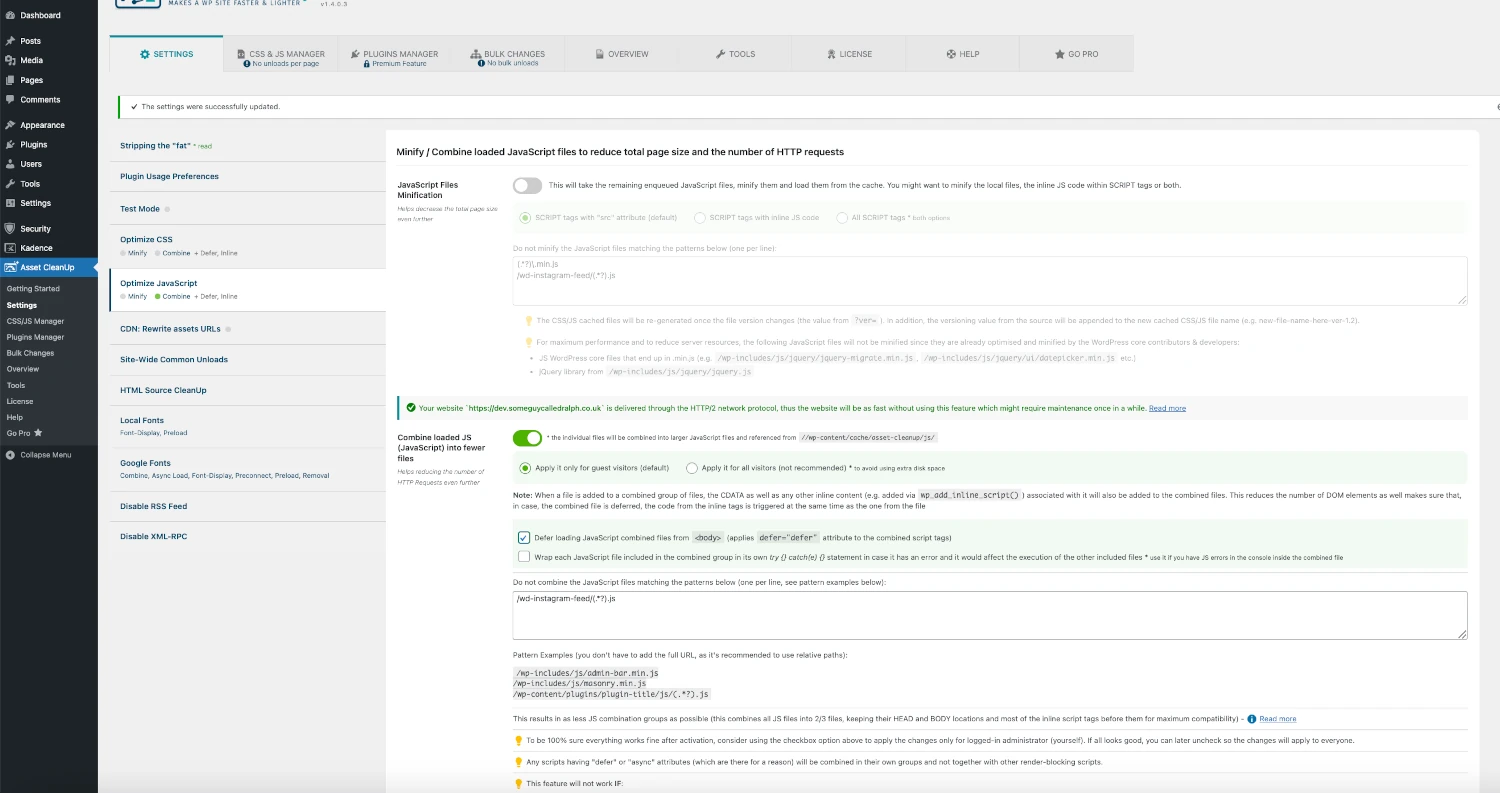Switch to PLUGINS MANAGER tab
Viewport: 1500px width, 793px height.
coord(394,54)
